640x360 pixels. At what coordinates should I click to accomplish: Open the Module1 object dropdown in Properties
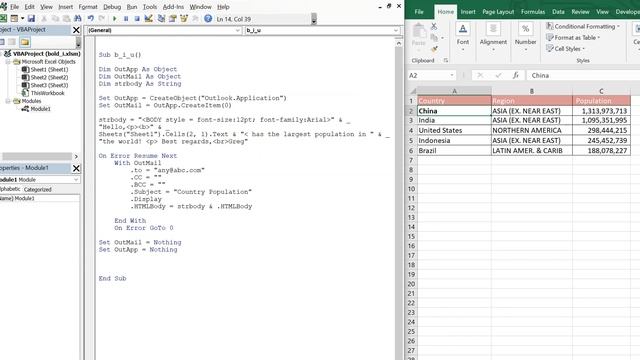76,180
